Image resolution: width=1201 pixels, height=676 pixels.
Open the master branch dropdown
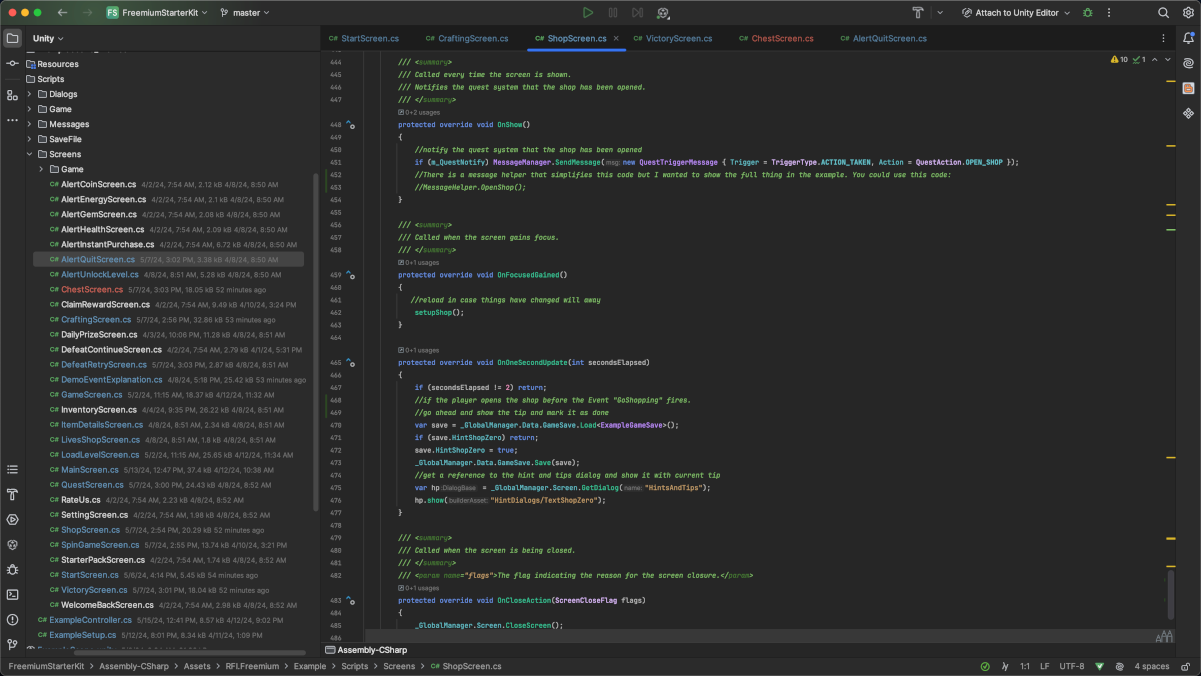tap(245, 13)
